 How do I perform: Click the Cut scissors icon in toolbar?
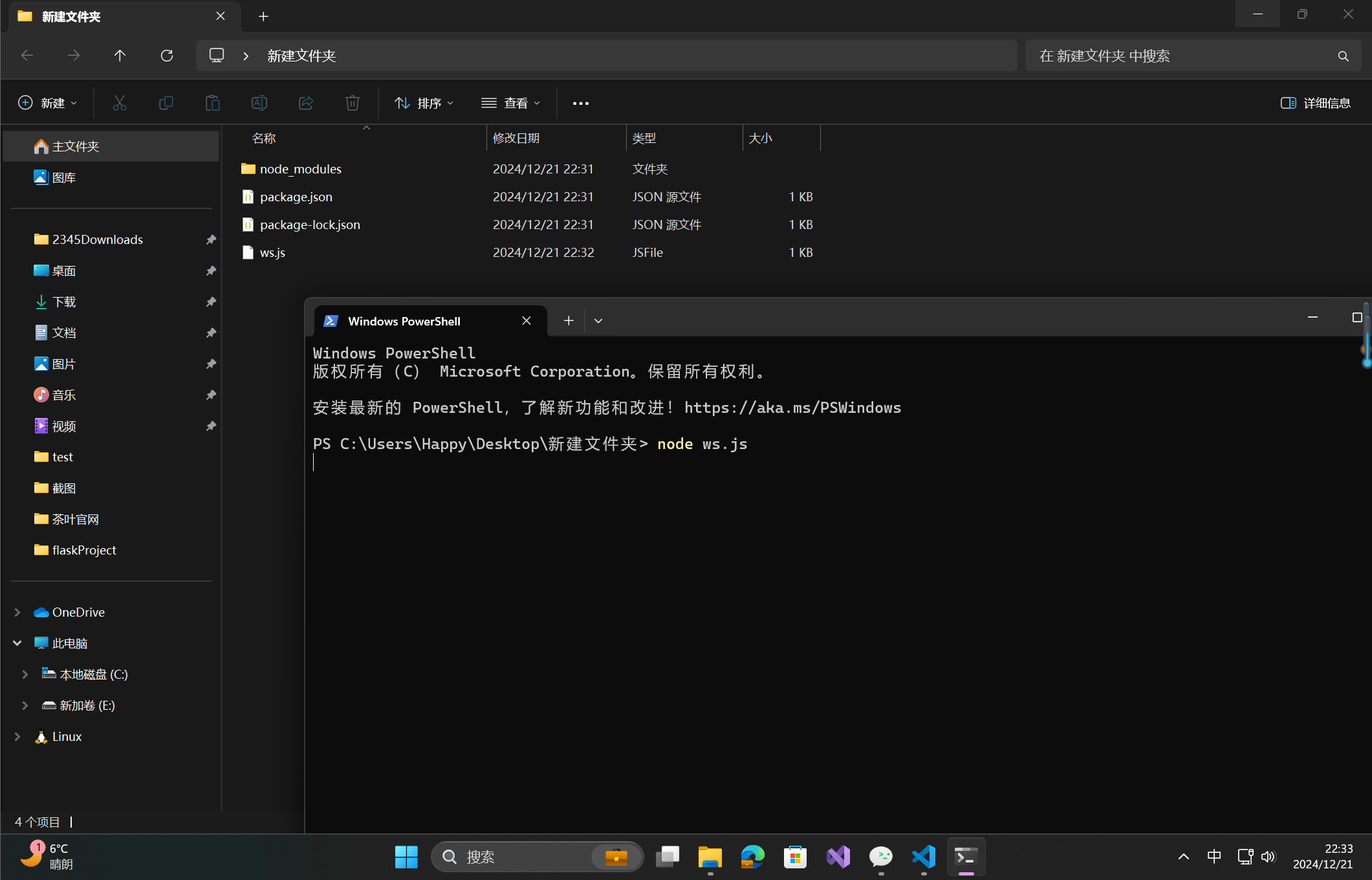pyautogui.click(x=119, y=103)
